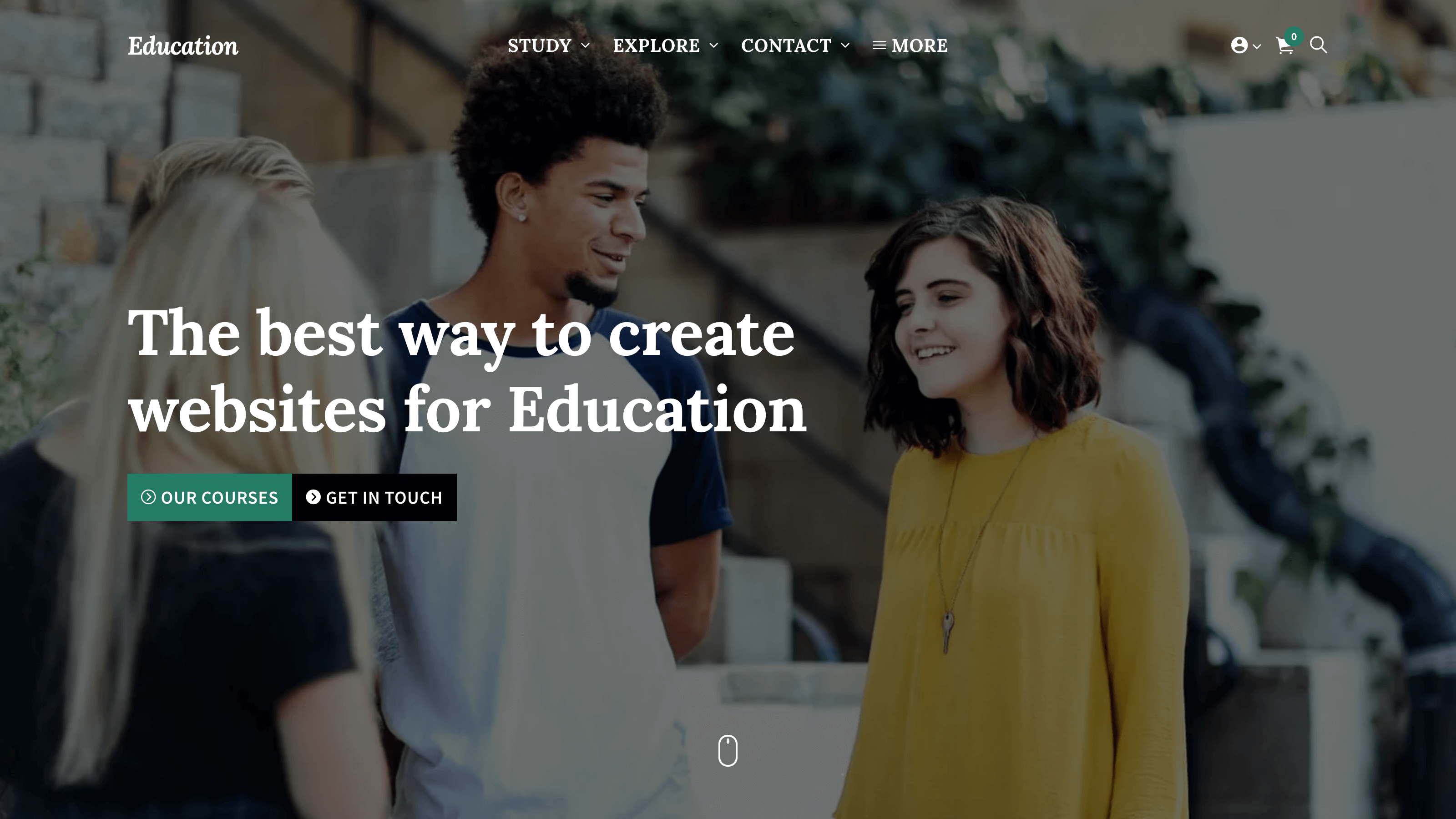
Task: Click the green cart count badge
Action: pyautogui.click(x=1294, y=37)
